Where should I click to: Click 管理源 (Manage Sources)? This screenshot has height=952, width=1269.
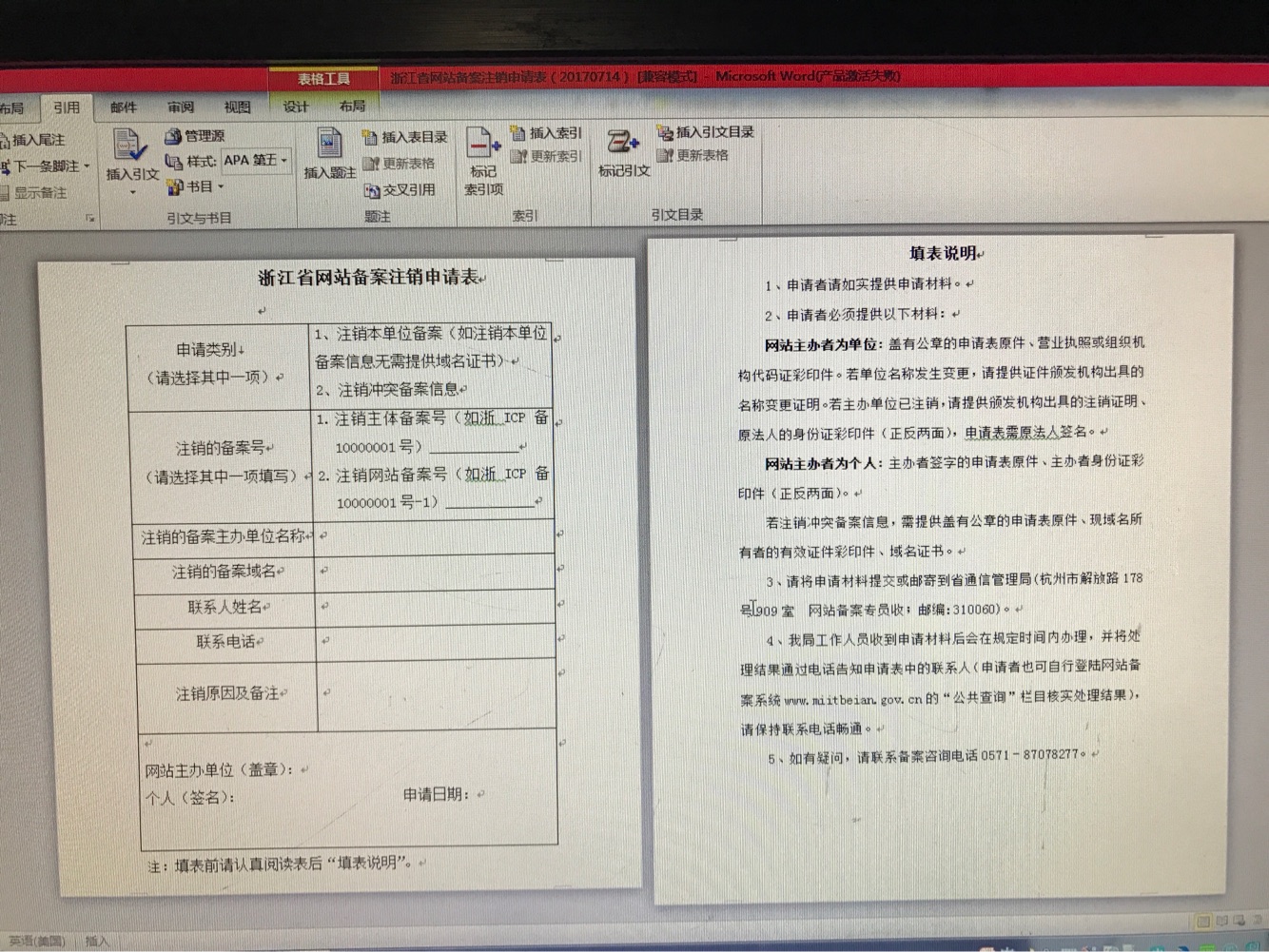[x=194, y=136]
